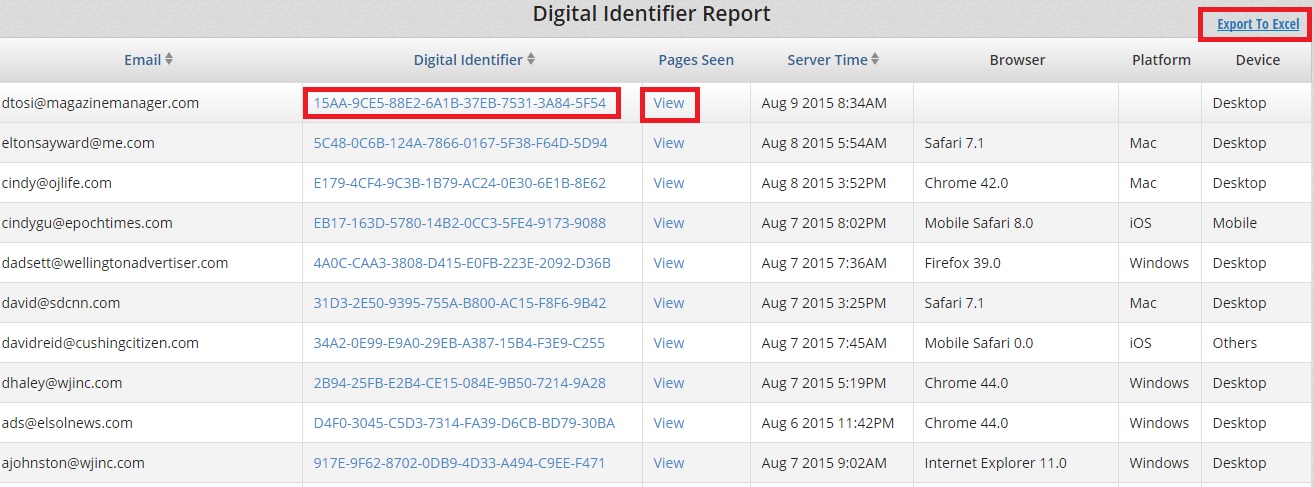Viewport: 1314px width, 487px height.
Task: Open identifier starting with 2B94-25FB
Action: 459,383
